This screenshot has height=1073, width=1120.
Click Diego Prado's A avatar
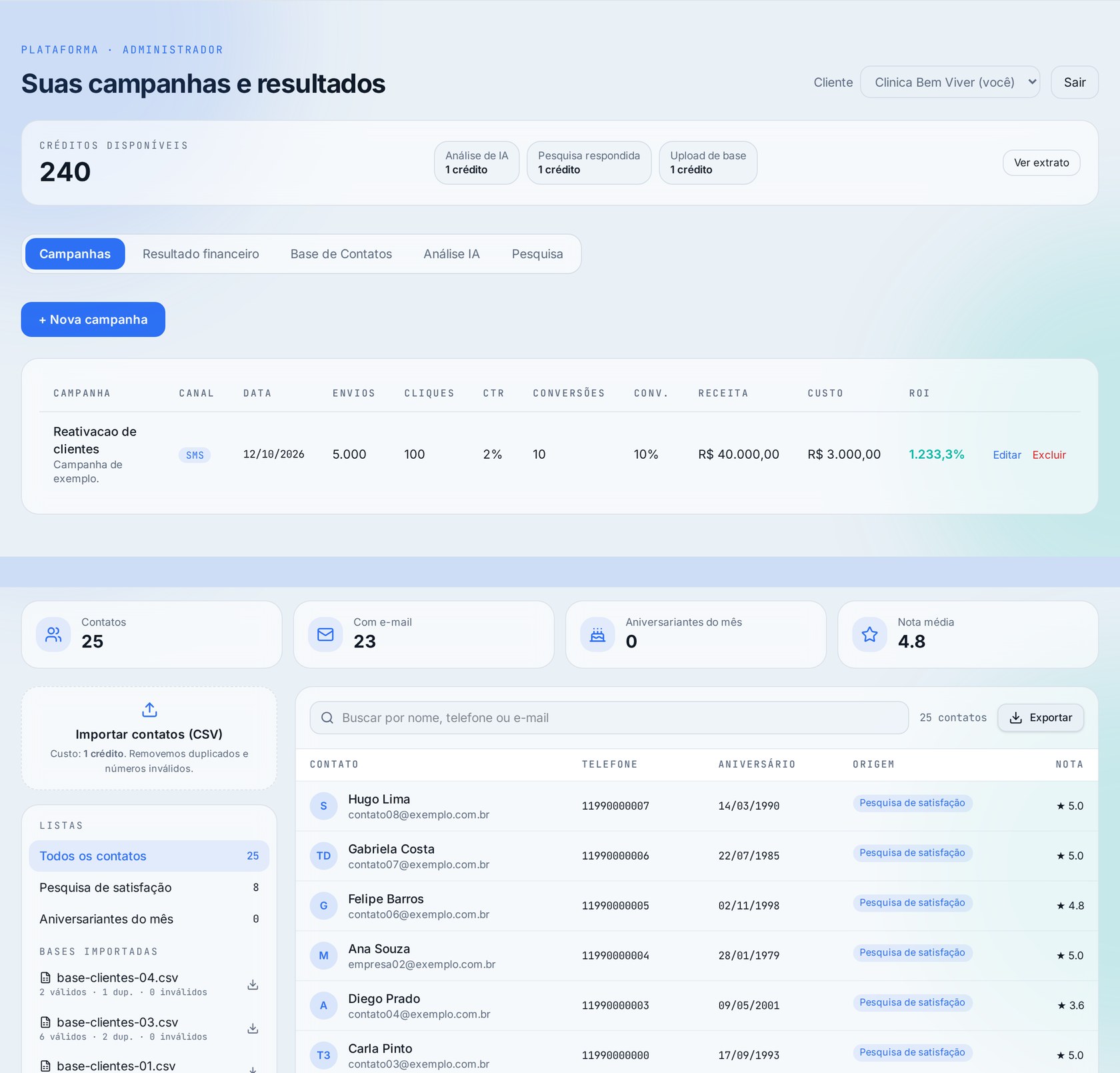pos(323,1005)
